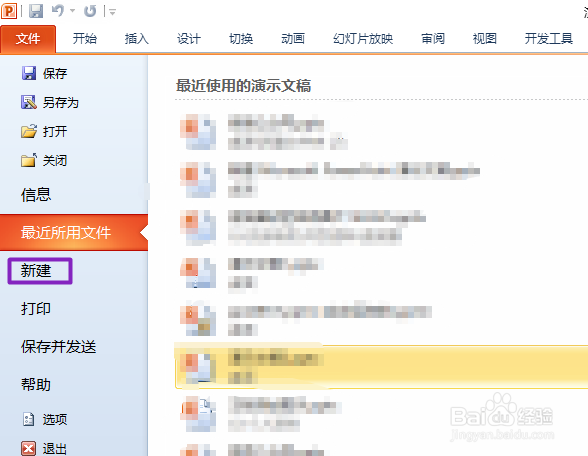Image resolution: width=588 pixels, height=456 pixels.
Task: Open the highlighted yellow recent presentation
Action: pyautogui.click(x=381, y=367)
